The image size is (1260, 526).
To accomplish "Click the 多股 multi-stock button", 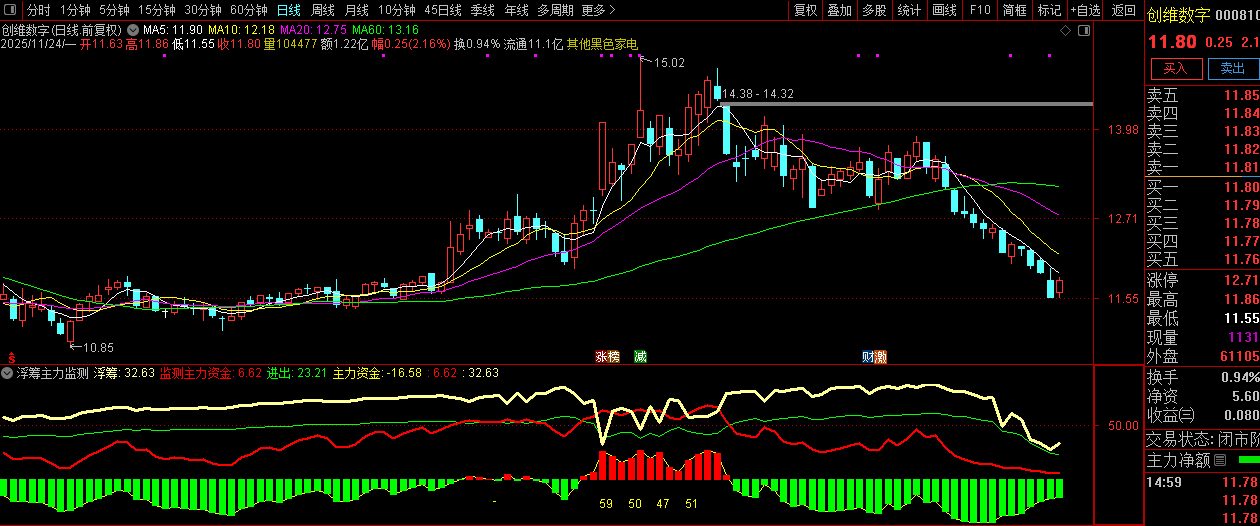I will 874,10.
